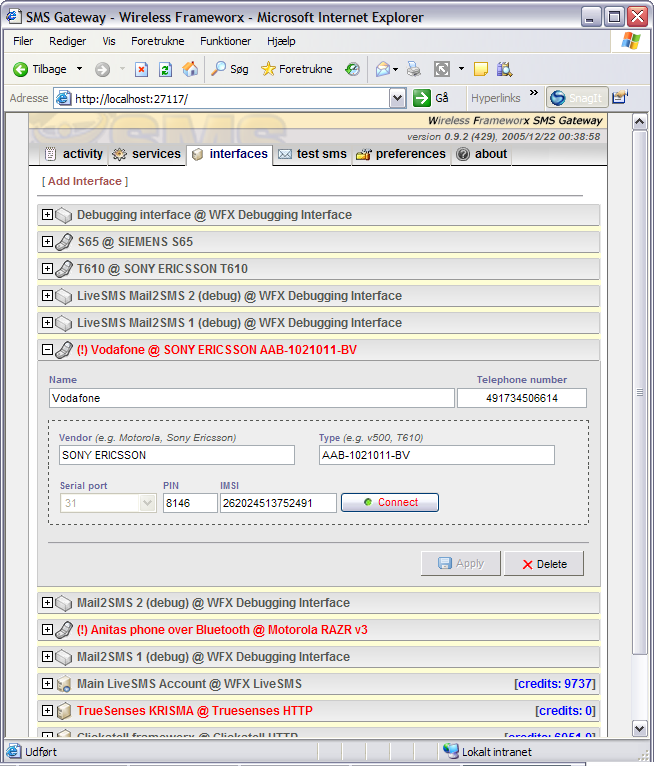Switch to the activity tab

[x=73, y=154]
